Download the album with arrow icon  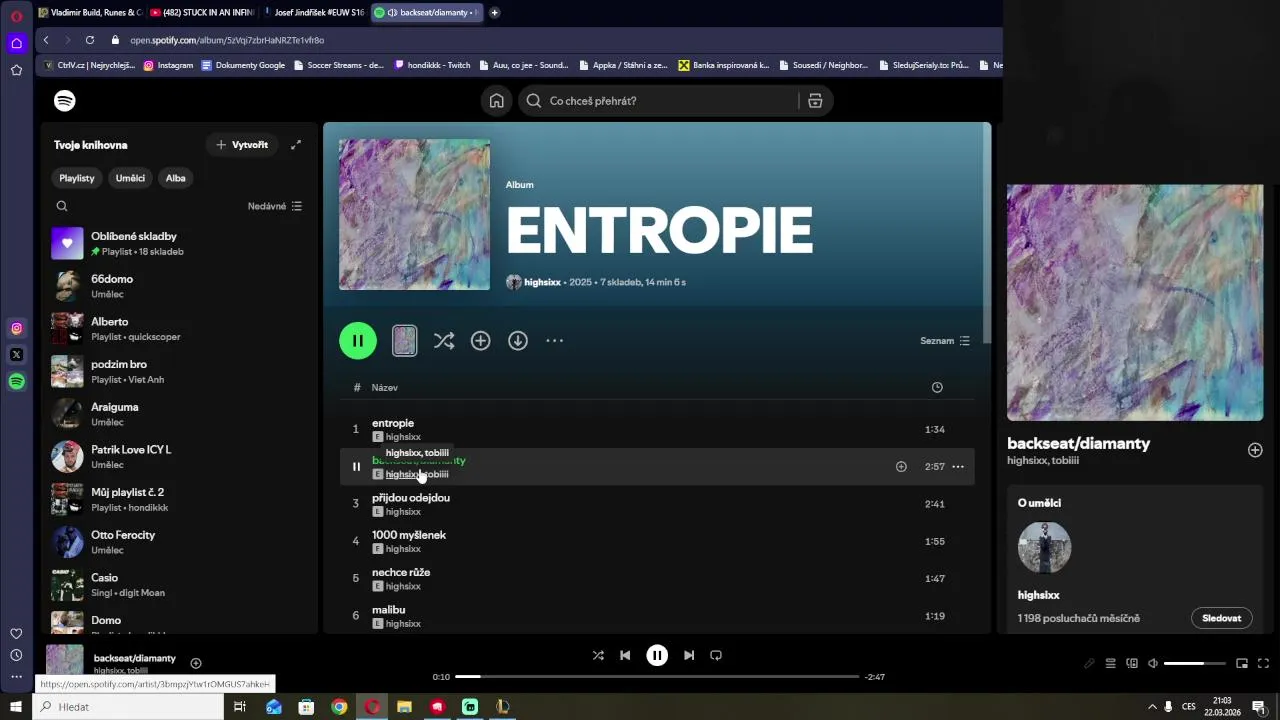pos(518,341)
